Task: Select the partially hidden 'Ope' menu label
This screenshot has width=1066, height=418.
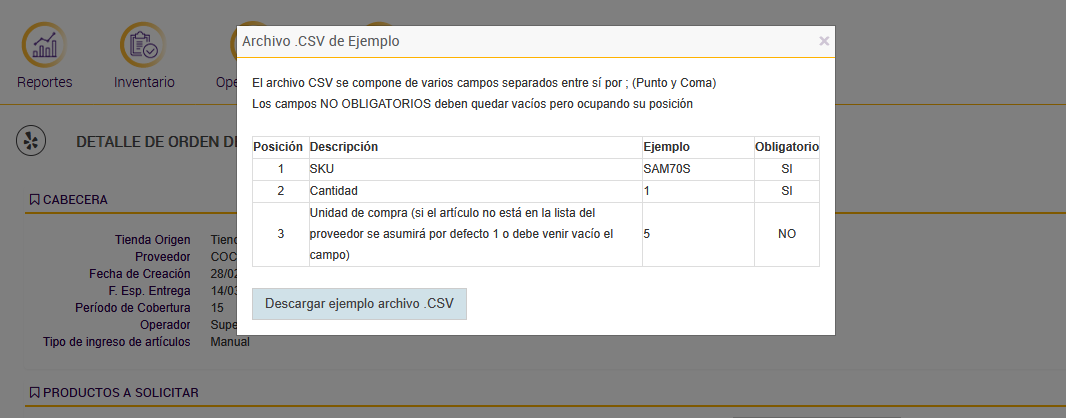Action: pos(226,82)
